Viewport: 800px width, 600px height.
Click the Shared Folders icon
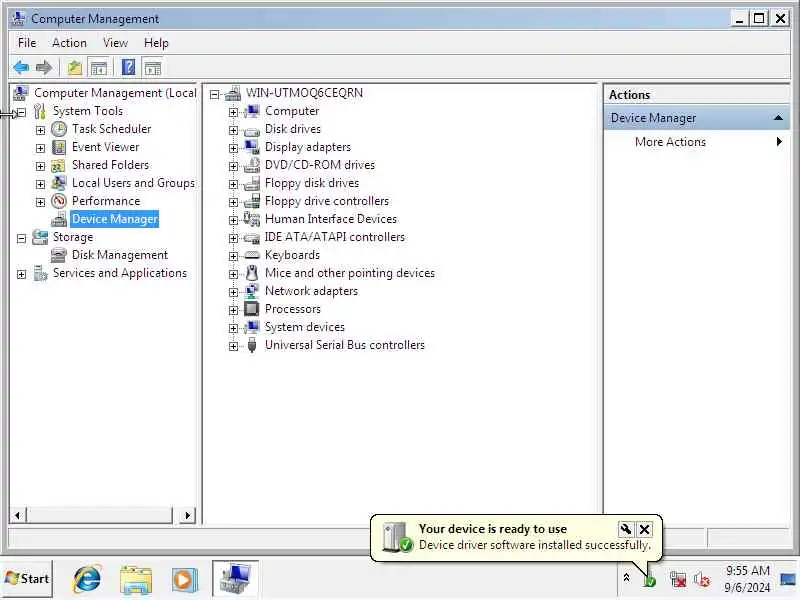coord(58,165)
